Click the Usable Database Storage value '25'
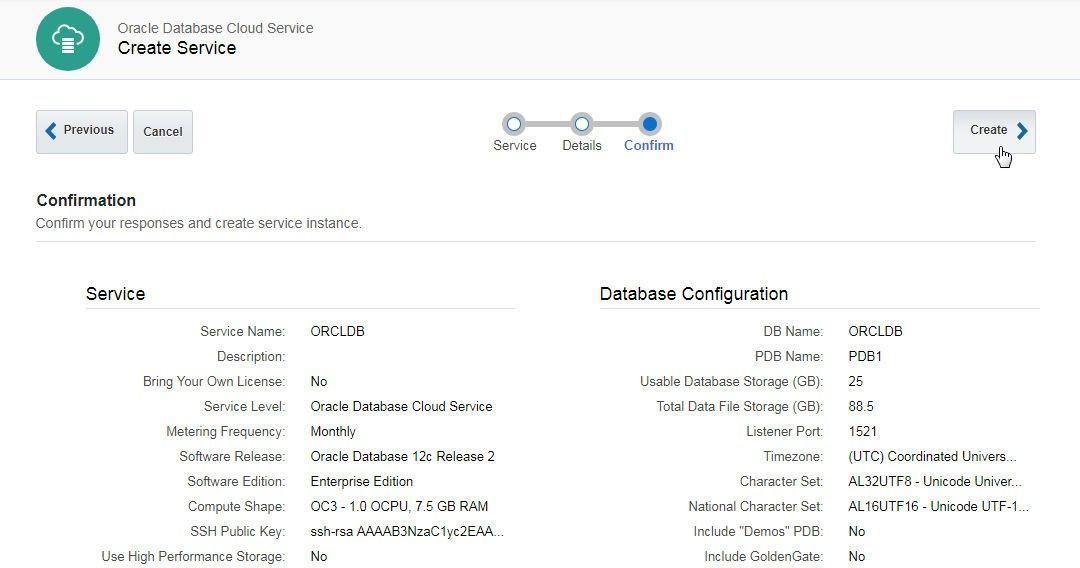 tap(855, 381)
